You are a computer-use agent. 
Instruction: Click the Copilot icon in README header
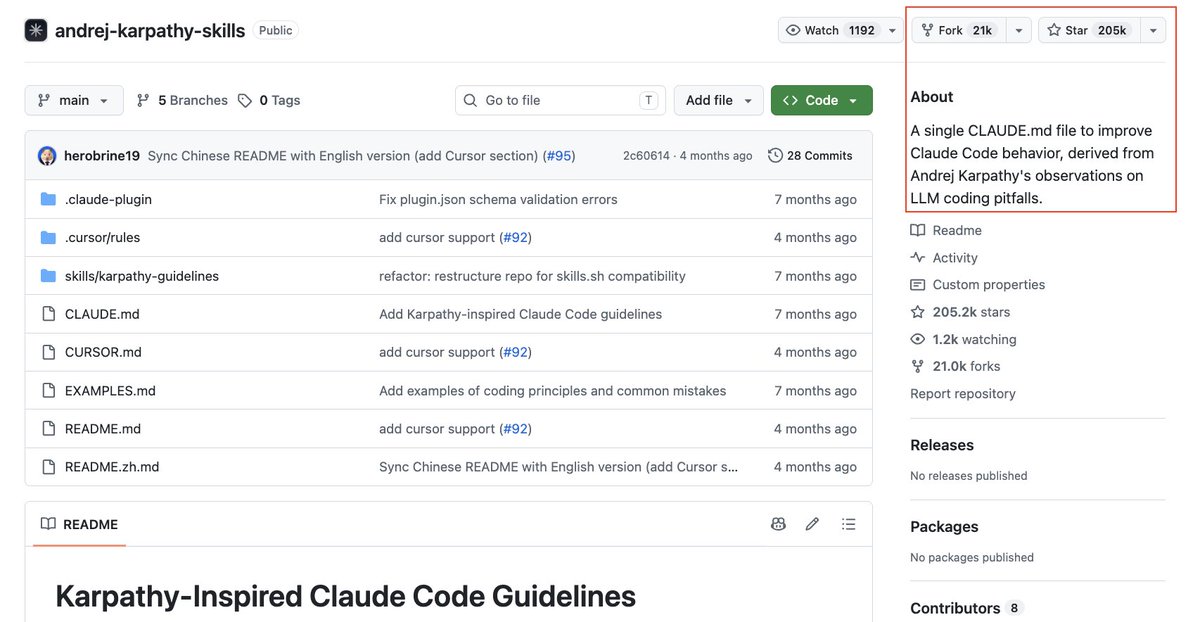click(778, 524)
